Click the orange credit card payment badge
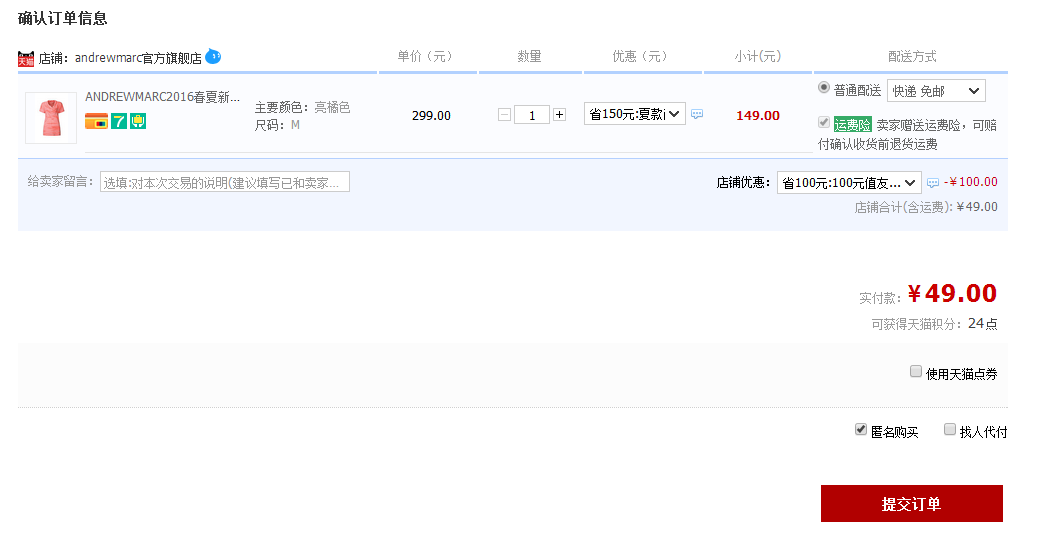Image resolution: width=1039 pixels, height=549 pixels. tap(96, 121)
